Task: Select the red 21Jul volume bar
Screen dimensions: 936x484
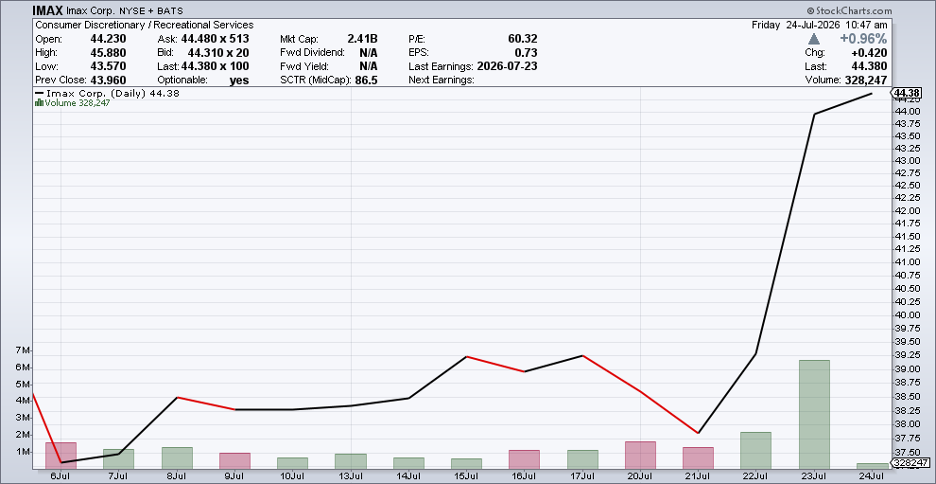Action: (x=698, y=458)
